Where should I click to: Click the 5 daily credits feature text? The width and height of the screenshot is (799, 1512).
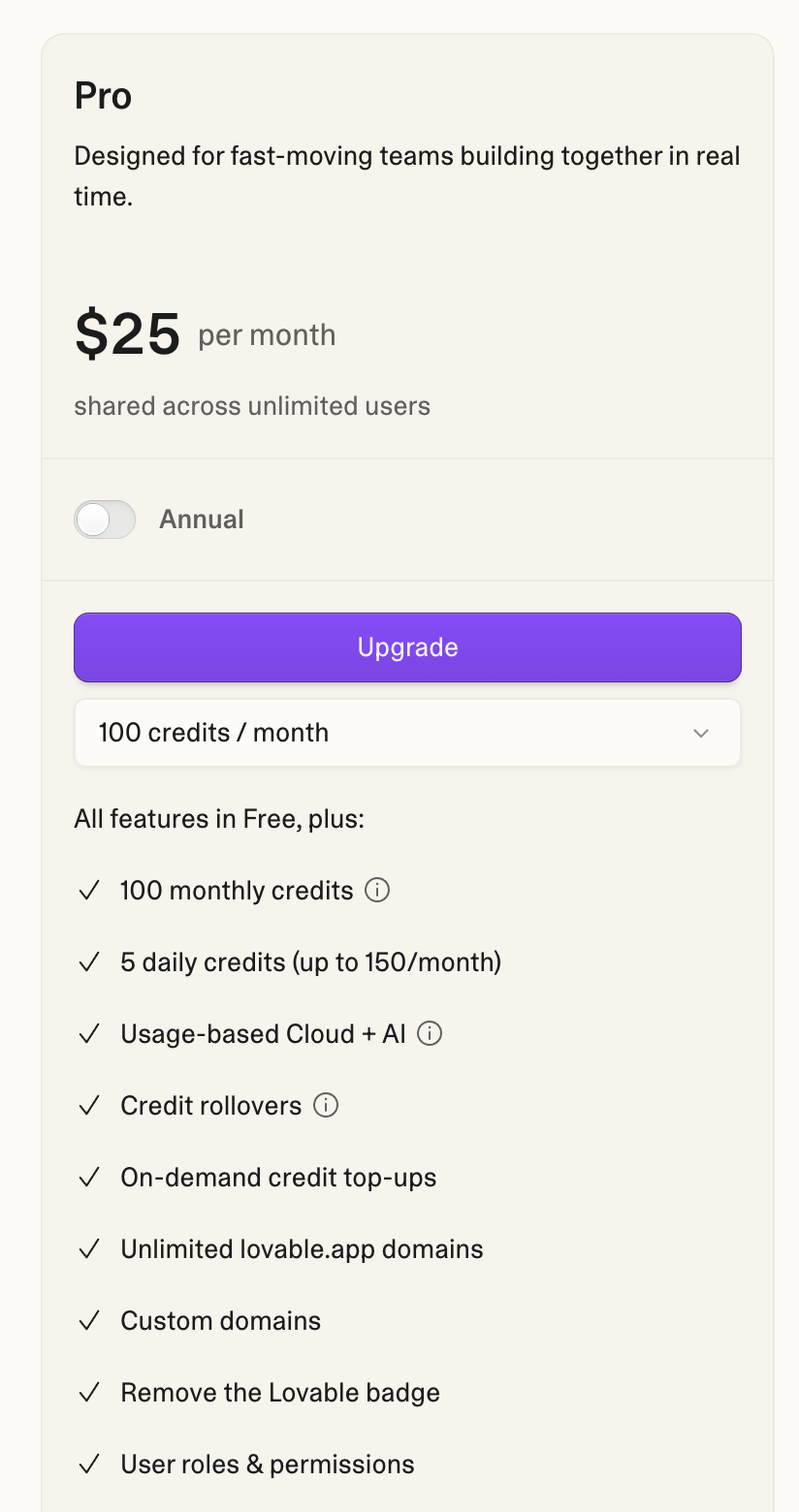pyautogui.click(x=310, y=961)
